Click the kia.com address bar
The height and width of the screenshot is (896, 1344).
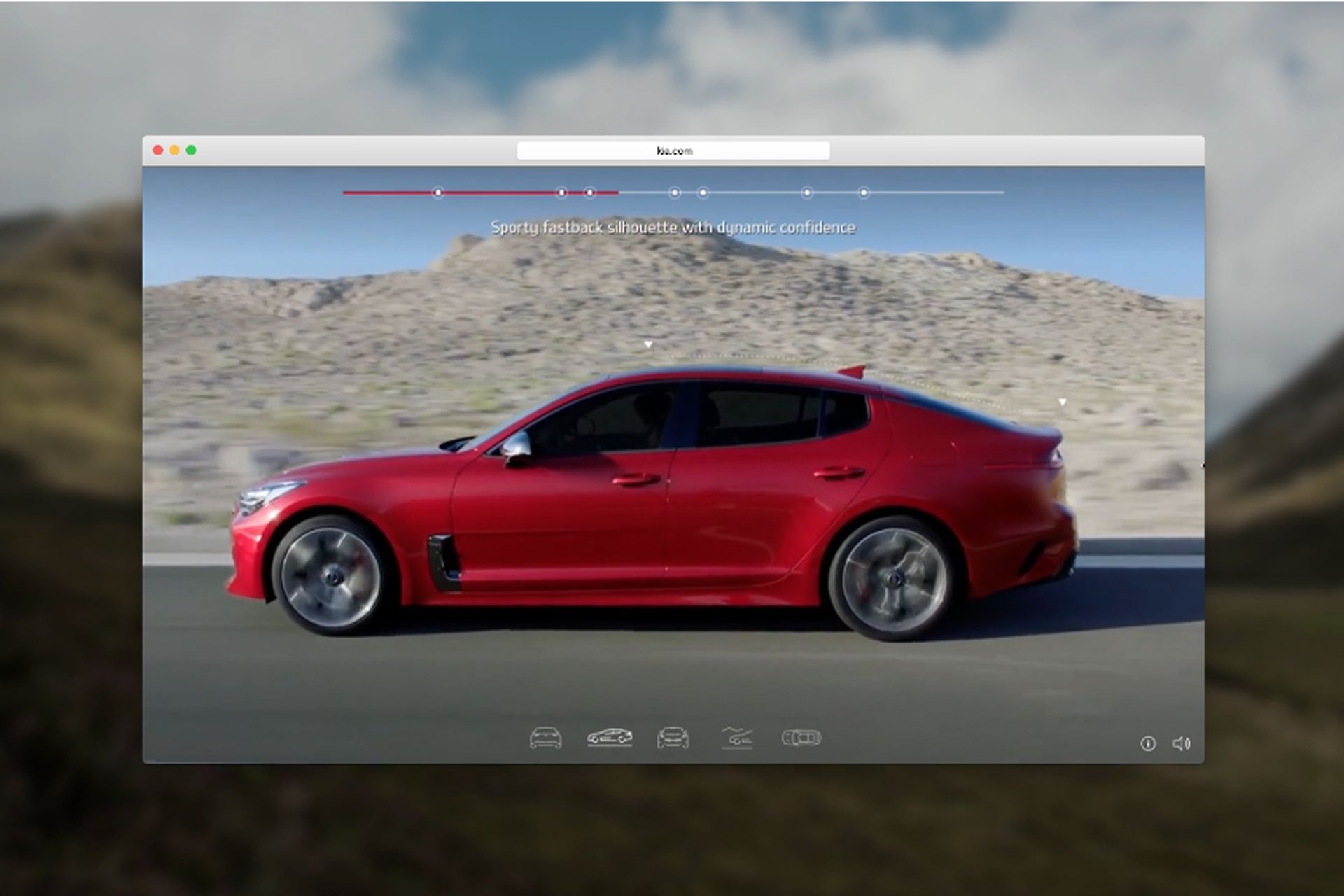tap(673, 150)
